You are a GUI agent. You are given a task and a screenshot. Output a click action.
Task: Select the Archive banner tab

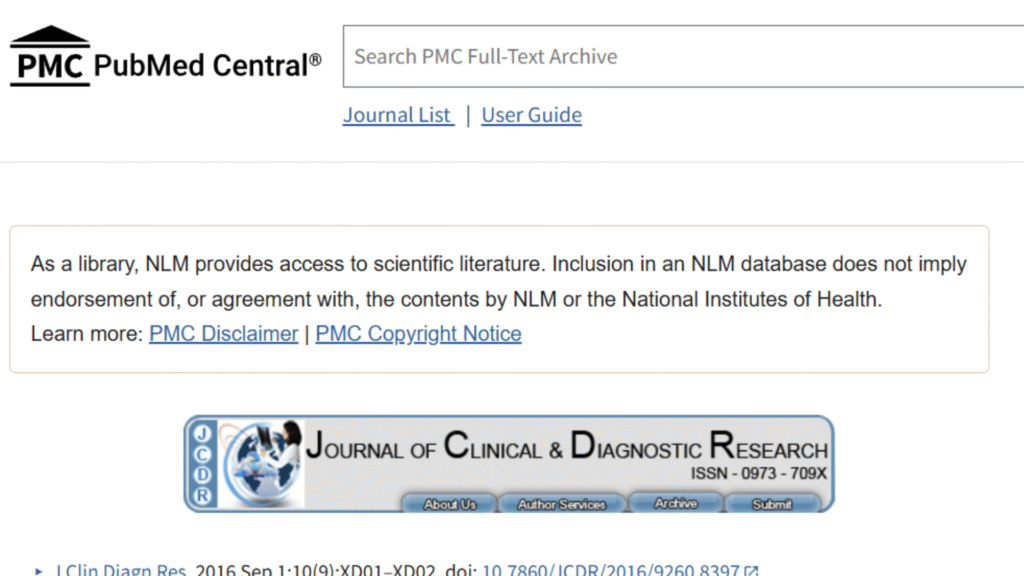pyautogui.click(x=675, y=504)
